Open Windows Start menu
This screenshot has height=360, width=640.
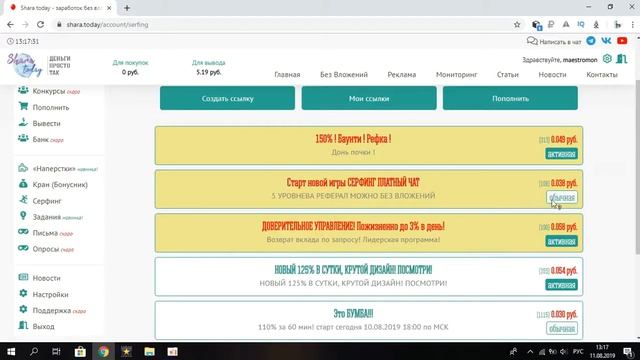click(x=11, y=351)
